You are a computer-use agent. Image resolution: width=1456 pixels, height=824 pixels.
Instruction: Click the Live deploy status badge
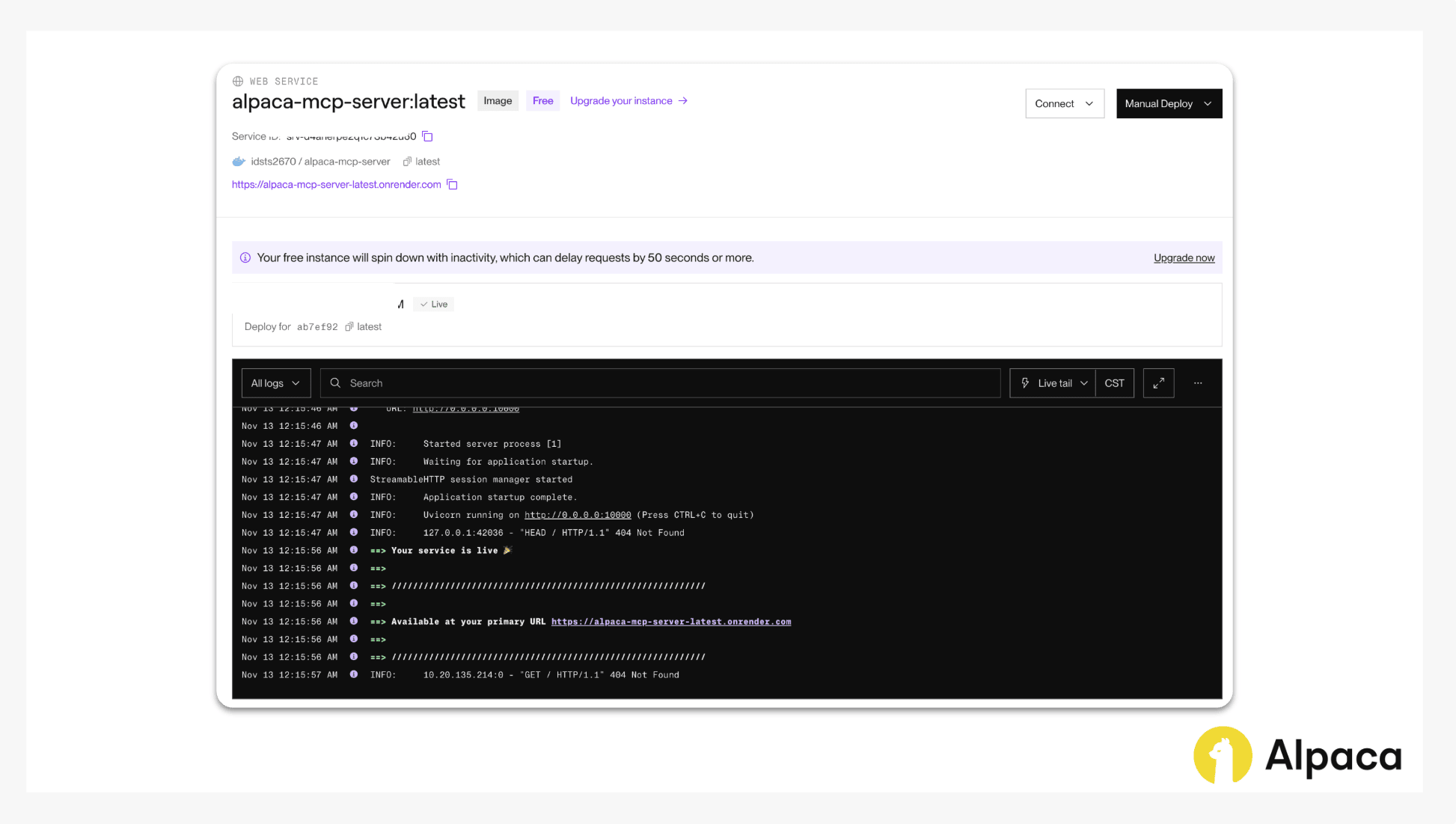pyautogui.click(x=434, y=305)
